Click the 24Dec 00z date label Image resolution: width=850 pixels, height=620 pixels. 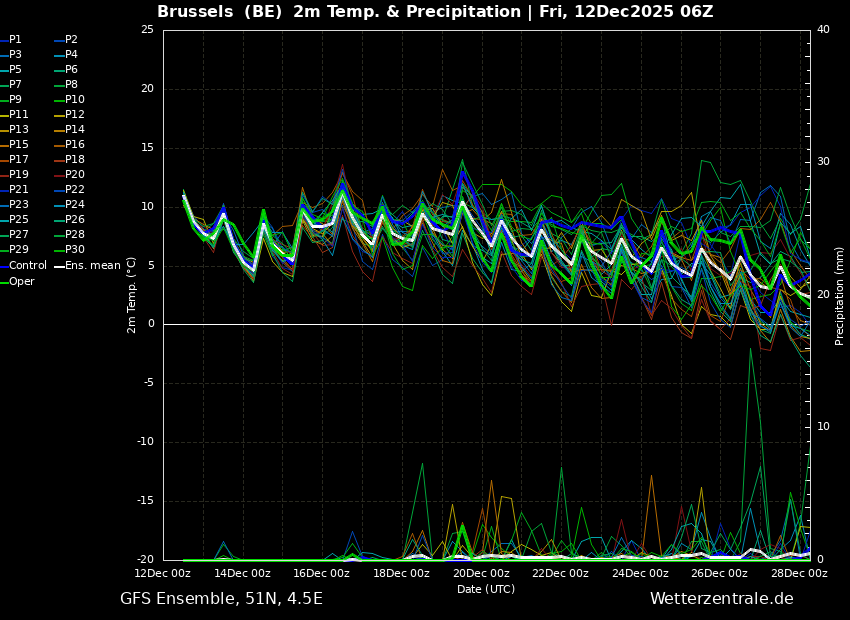(640, 574)
